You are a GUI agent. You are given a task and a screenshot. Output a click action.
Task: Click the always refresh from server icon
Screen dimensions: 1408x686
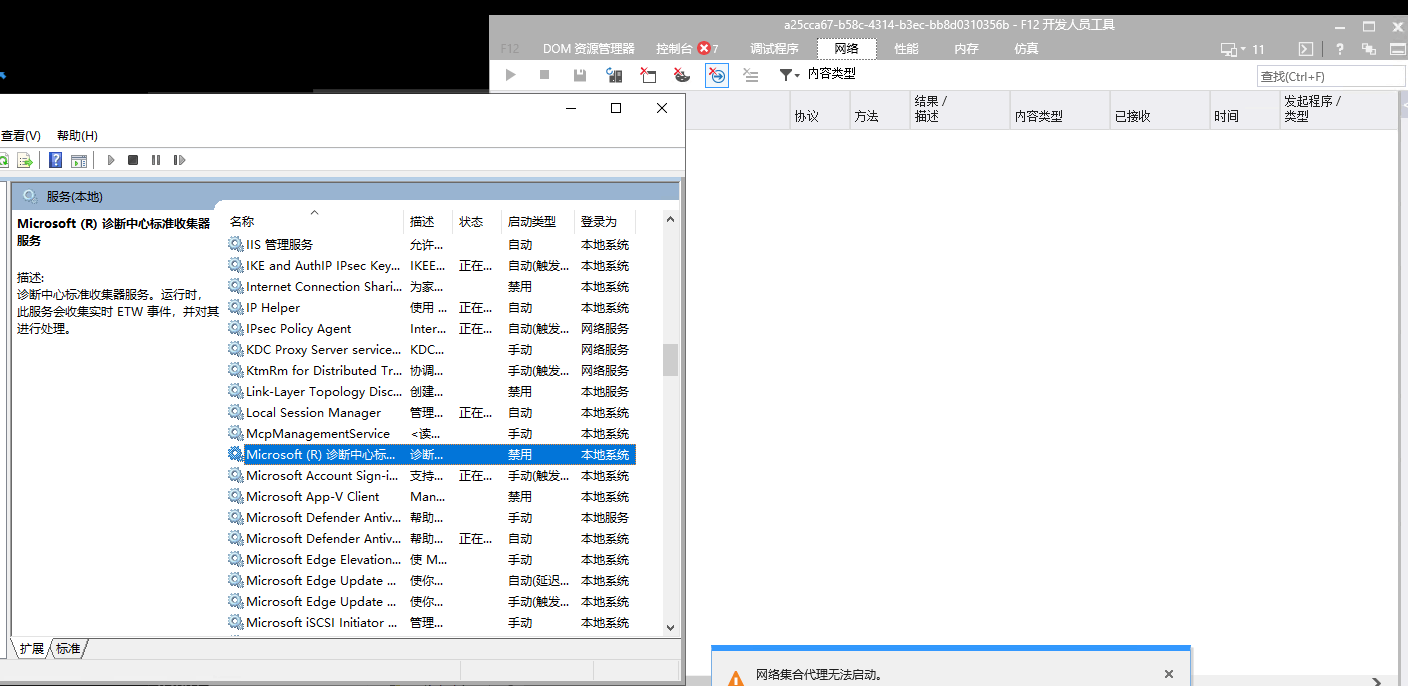click(x=615, y=75)
